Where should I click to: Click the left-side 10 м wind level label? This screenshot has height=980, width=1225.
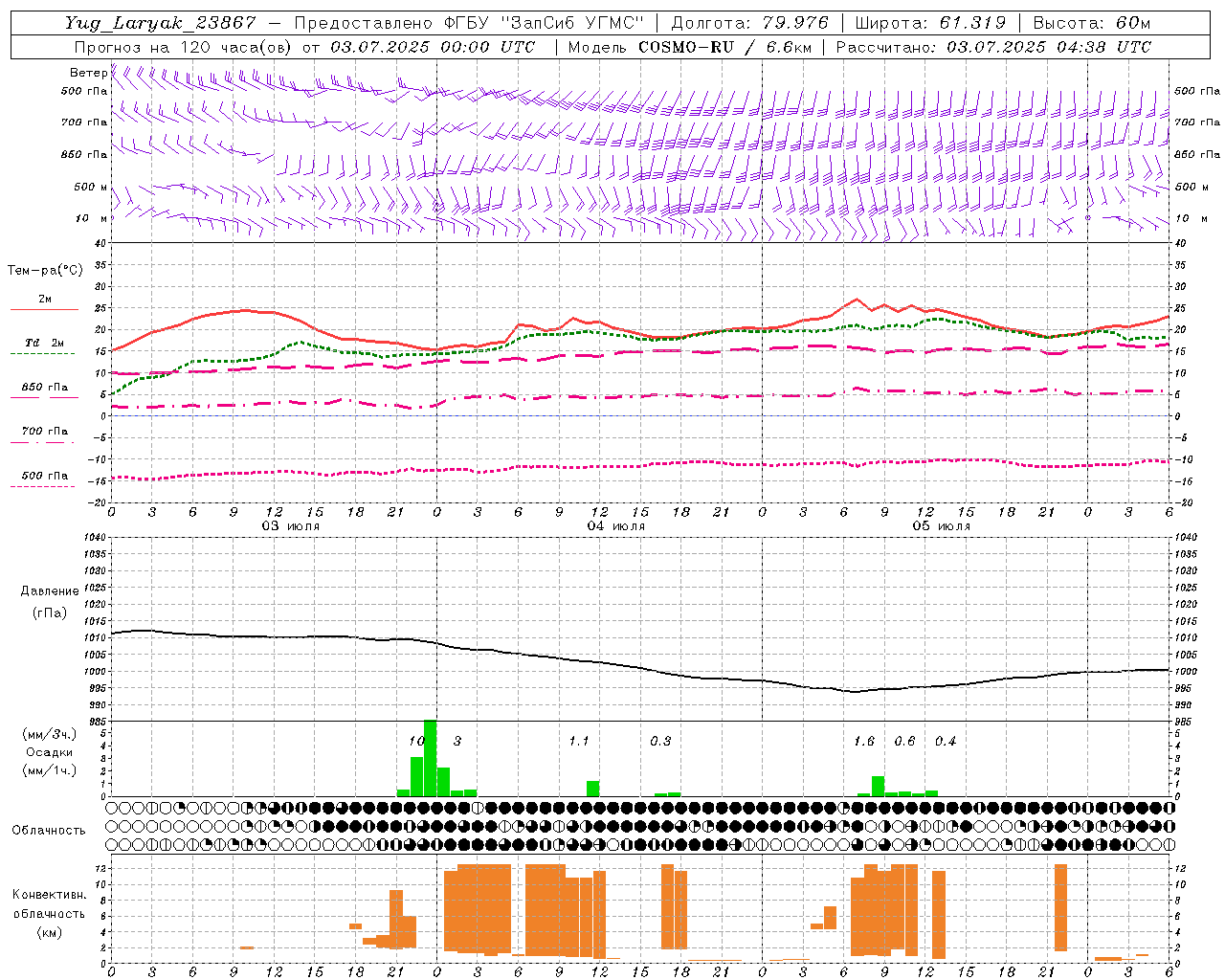pos(91,218)
